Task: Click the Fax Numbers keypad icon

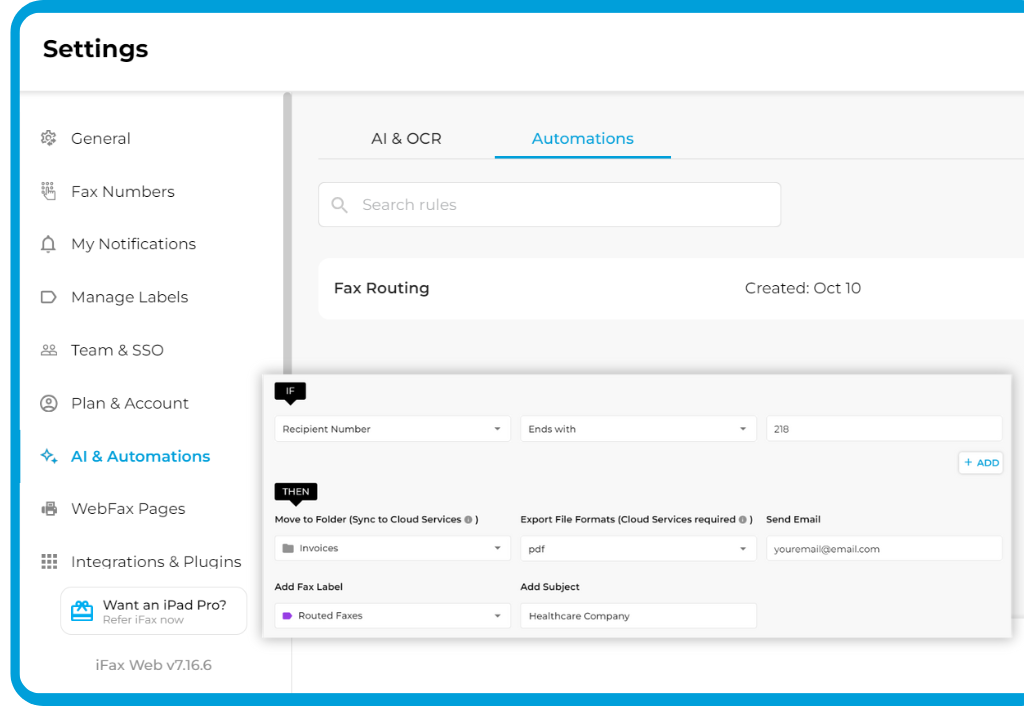Action: 48,191
